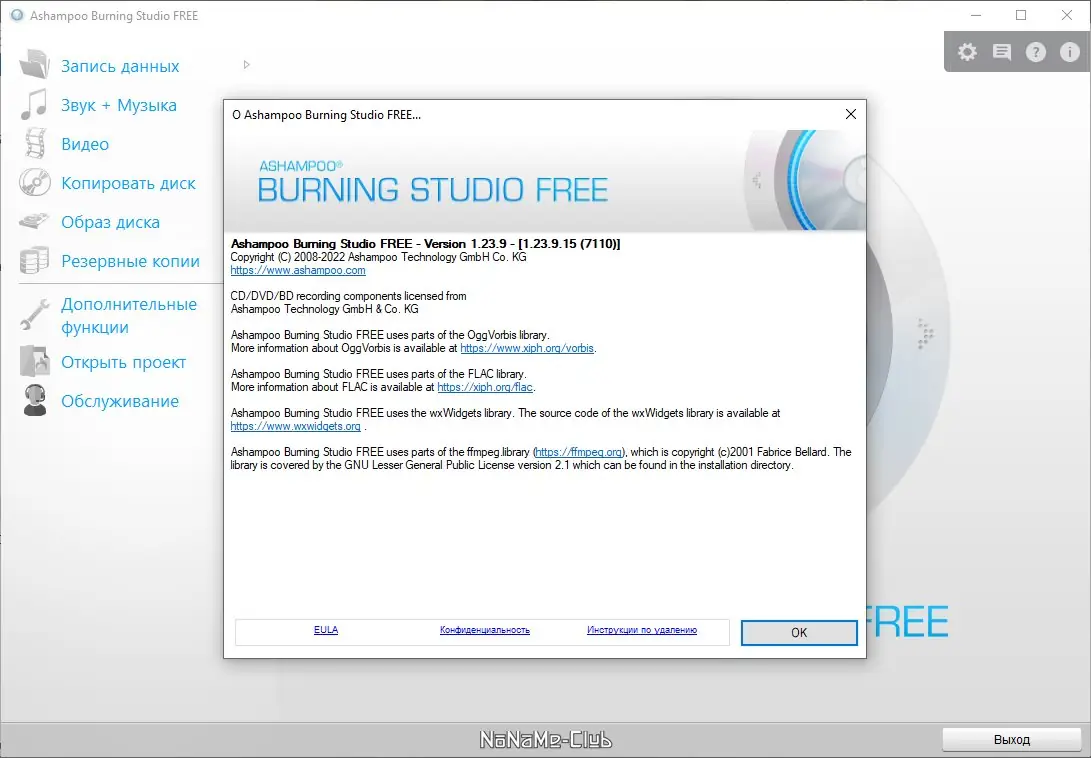
Task: Select the Запись данных menu item
Action: click(x=120, y=66)
